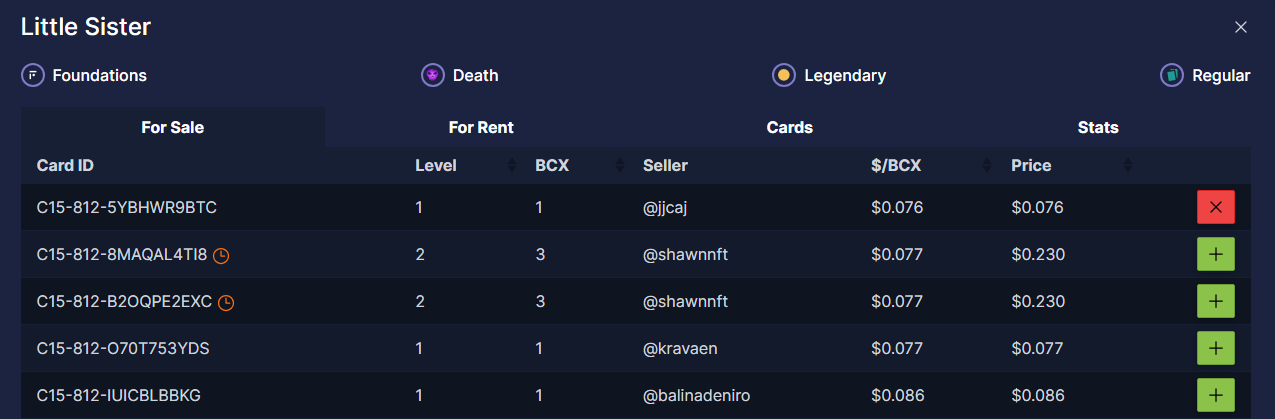Screen dimensions: 1275x419
Task: Click the Death element icon
Action: coord(432,75)
